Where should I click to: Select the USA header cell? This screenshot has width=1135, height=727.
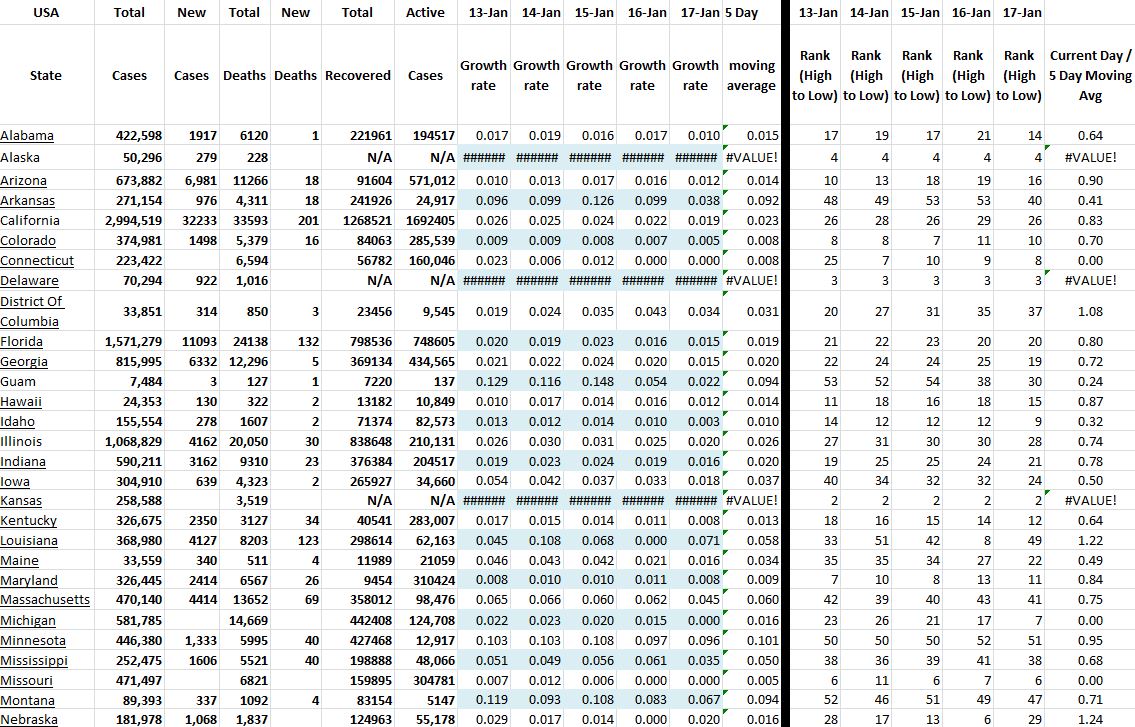pos(46,13)
